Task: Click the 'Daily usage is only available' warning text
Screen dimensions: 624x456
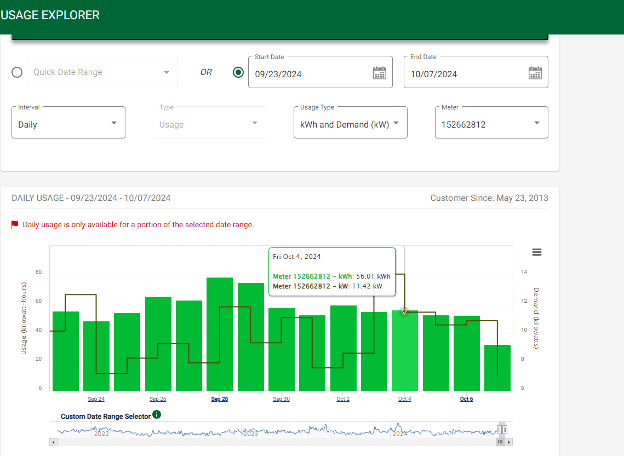Action: click(x=138, y=224)
